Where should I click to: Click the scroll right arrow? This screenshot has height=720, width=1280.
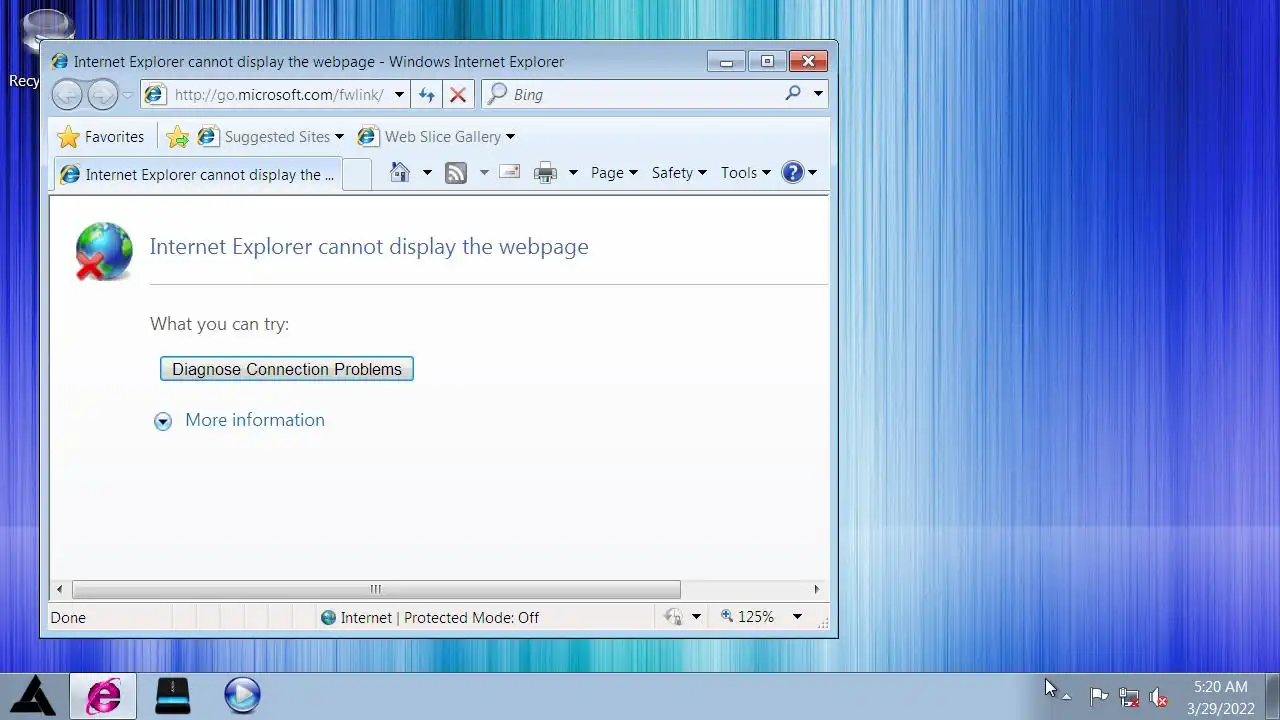[816, 589]
